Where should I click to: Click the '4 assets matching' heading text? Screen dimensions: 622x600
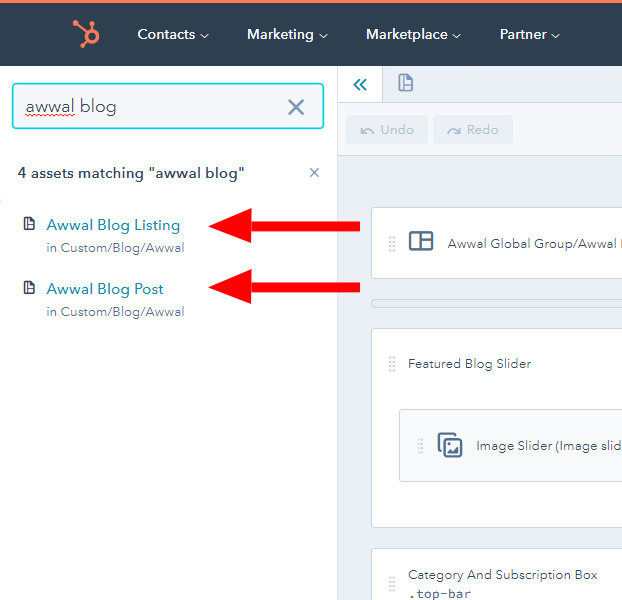131,173
